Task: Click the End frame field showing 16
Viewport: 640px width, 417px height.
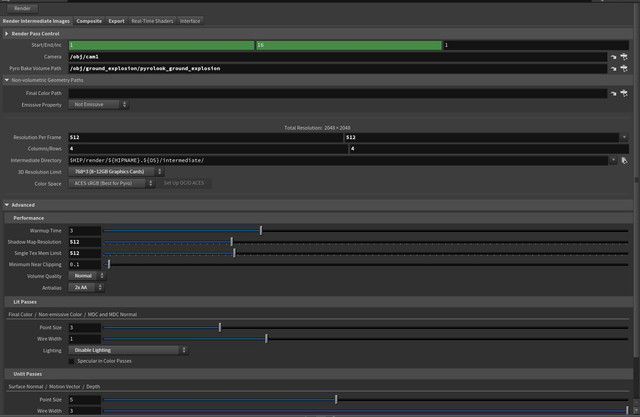Action: [x=349, y=45]
